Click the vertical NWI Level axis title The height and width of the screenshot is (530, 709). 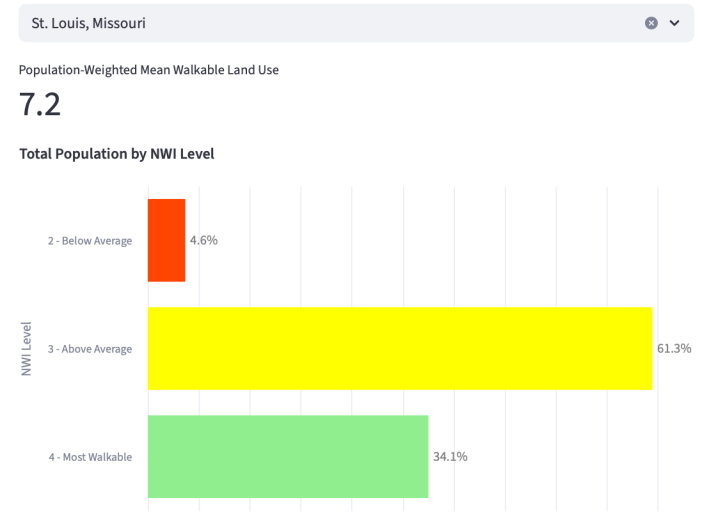coord(27,349)
